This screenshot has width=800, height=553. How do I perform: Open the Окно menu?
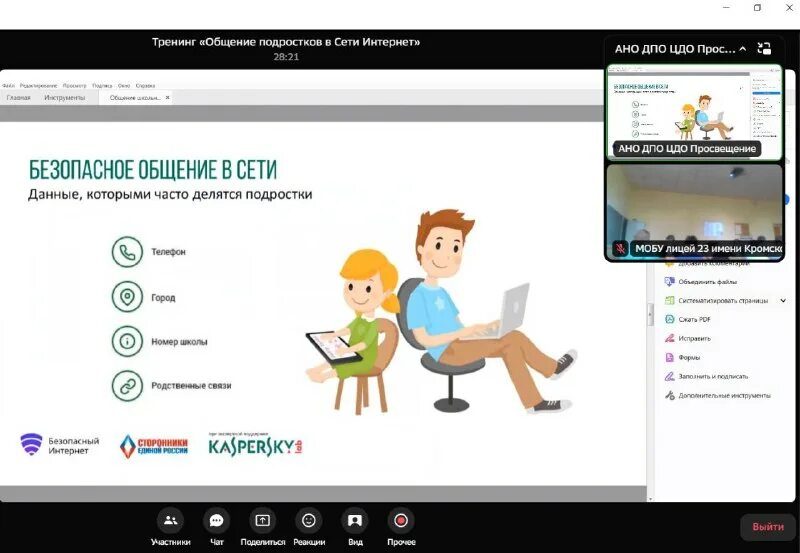tap(124, 86)
